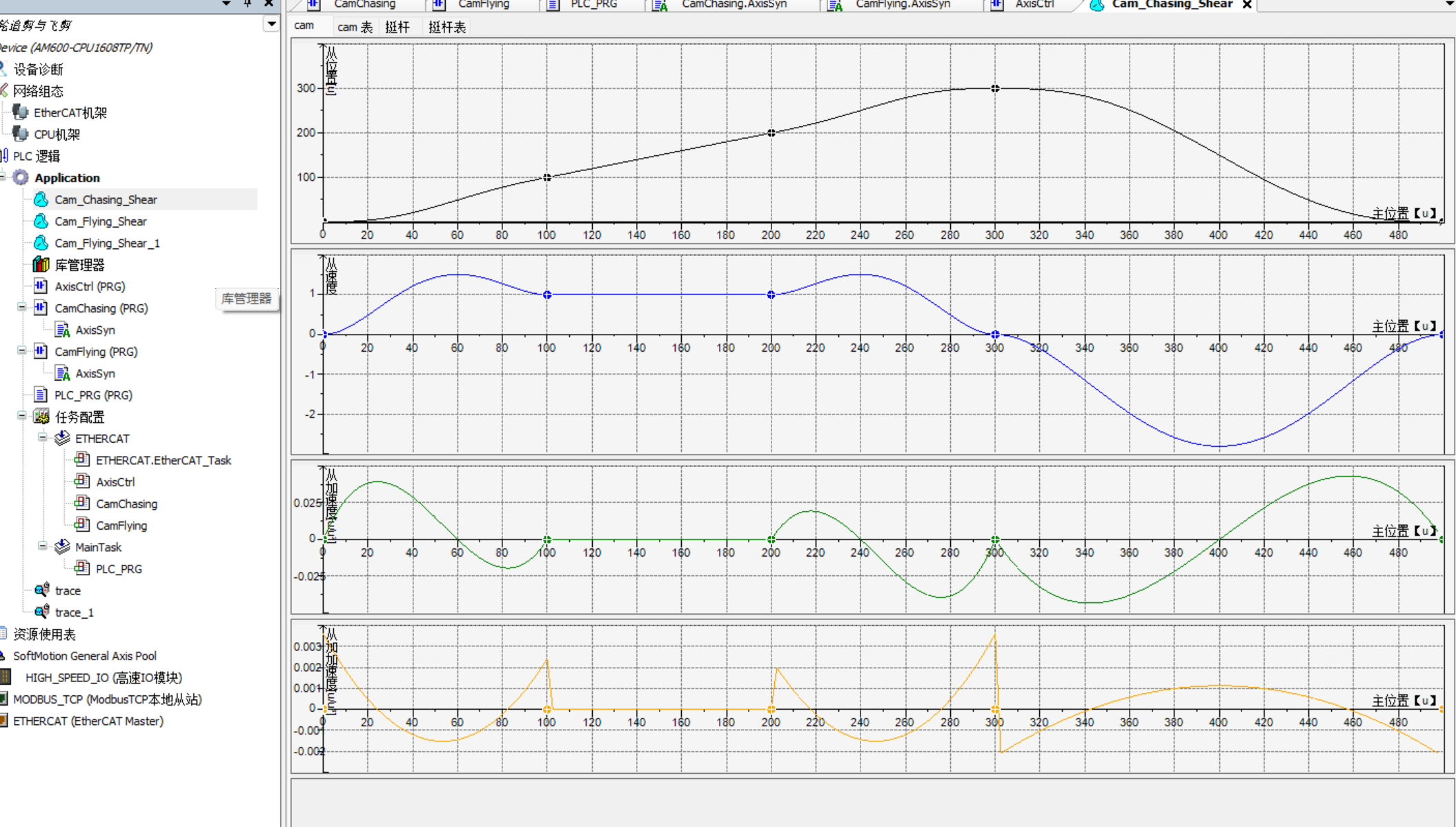Click position curve peak point at 300
This screenshot has width=1456, height=827.
(x=995, y=88)
